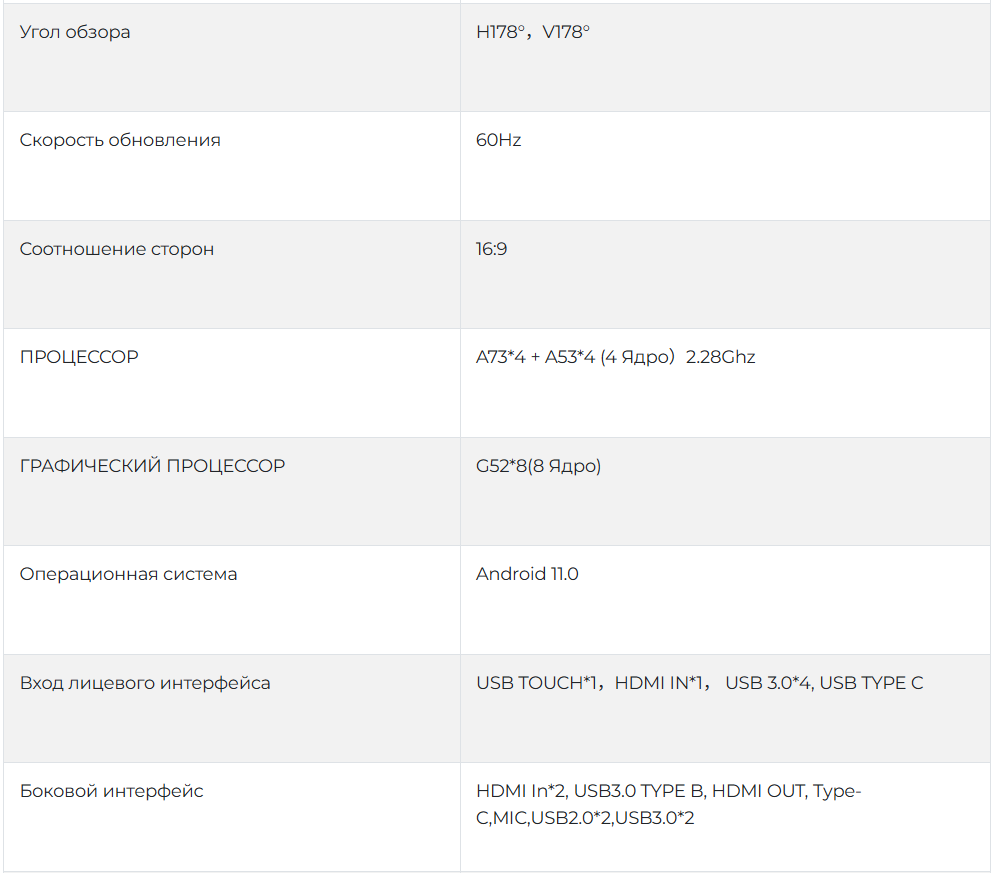The width and height of the screenshot is (991, 873).
Task: Click the 'USB TYPE C' front port text
Action: tap(871, 683)
